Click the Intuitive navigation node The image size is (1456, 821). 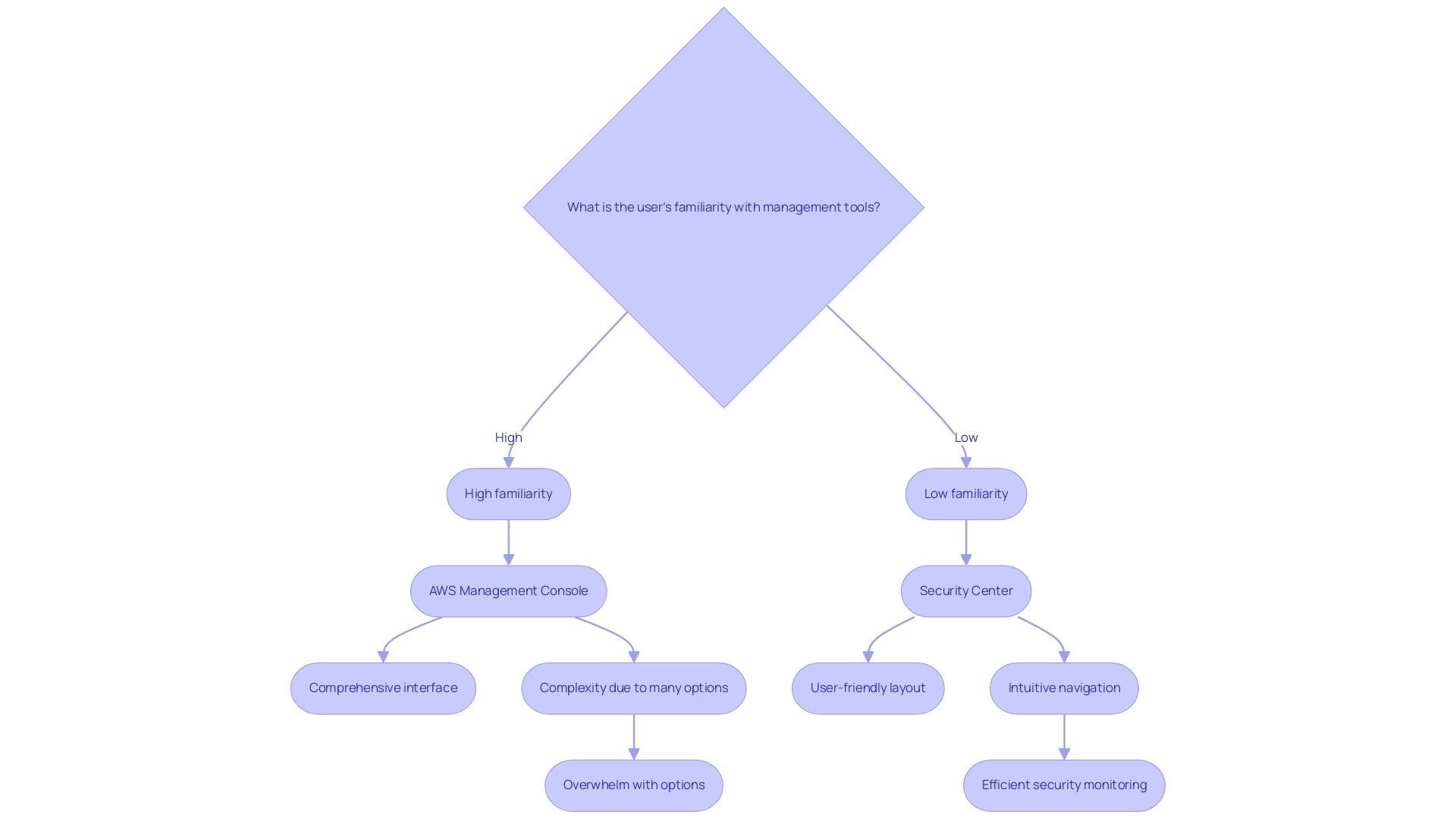1064,687
